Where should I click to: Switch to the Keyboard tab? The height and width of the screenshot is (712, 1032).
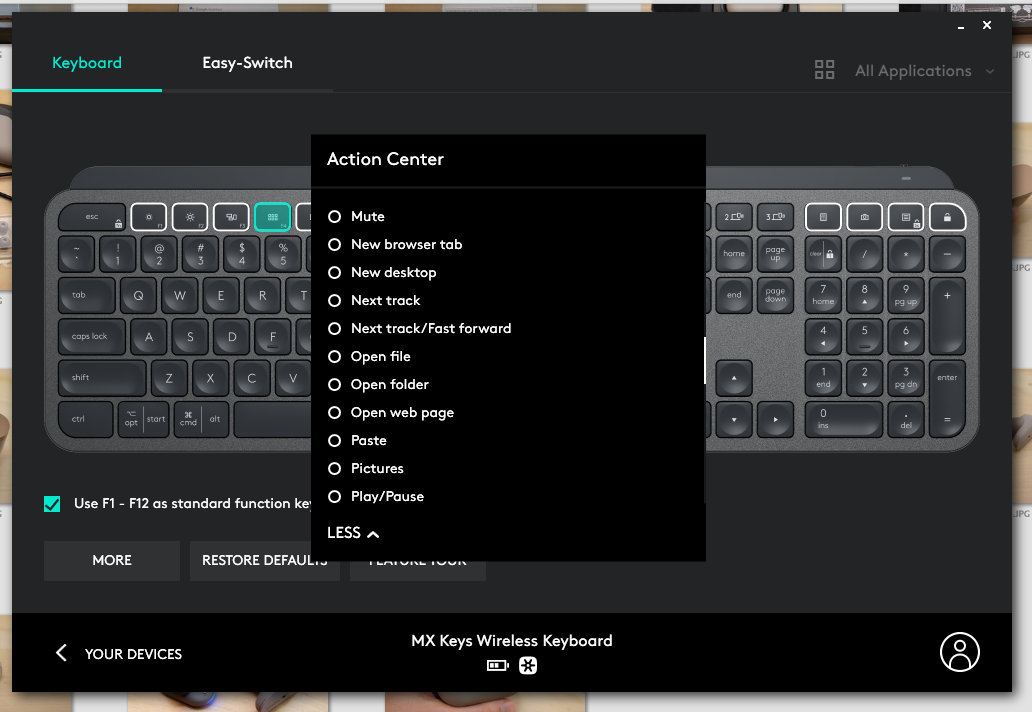click(87, 63)
